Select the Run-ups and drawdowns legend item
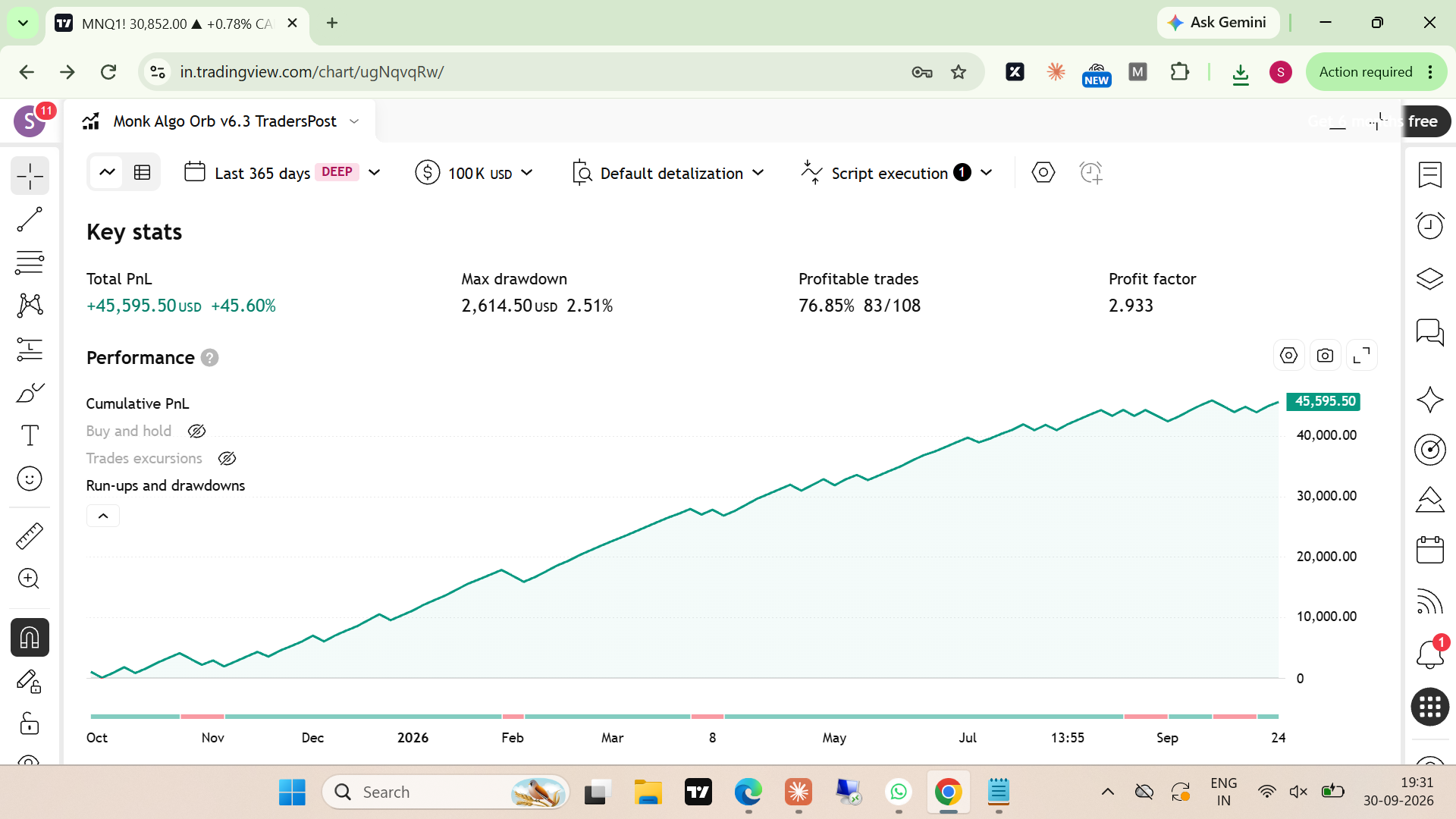The height and width of the screenshot is (819, 1456). coord(165,485)
